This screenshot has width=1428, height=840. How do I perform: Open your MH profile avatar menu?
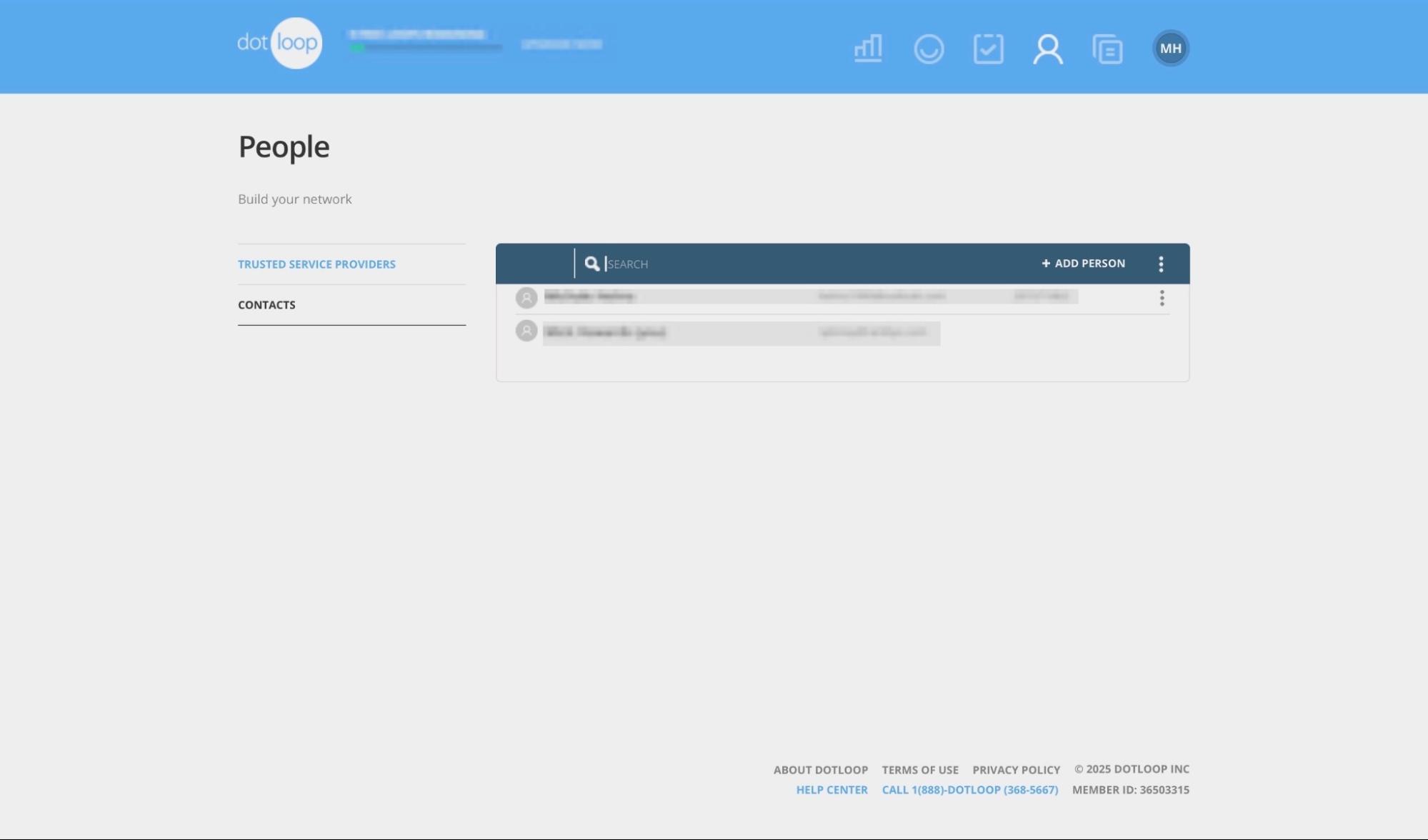[x=1171, y=49]
